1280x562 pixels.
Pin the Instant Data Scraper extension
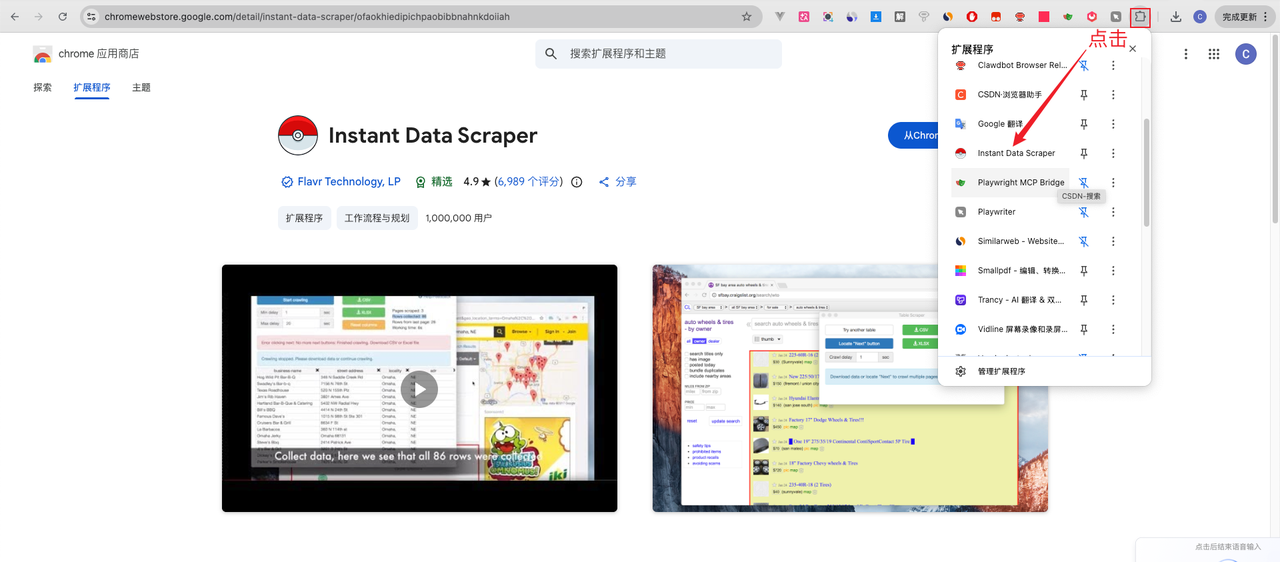click(1083, 153)
